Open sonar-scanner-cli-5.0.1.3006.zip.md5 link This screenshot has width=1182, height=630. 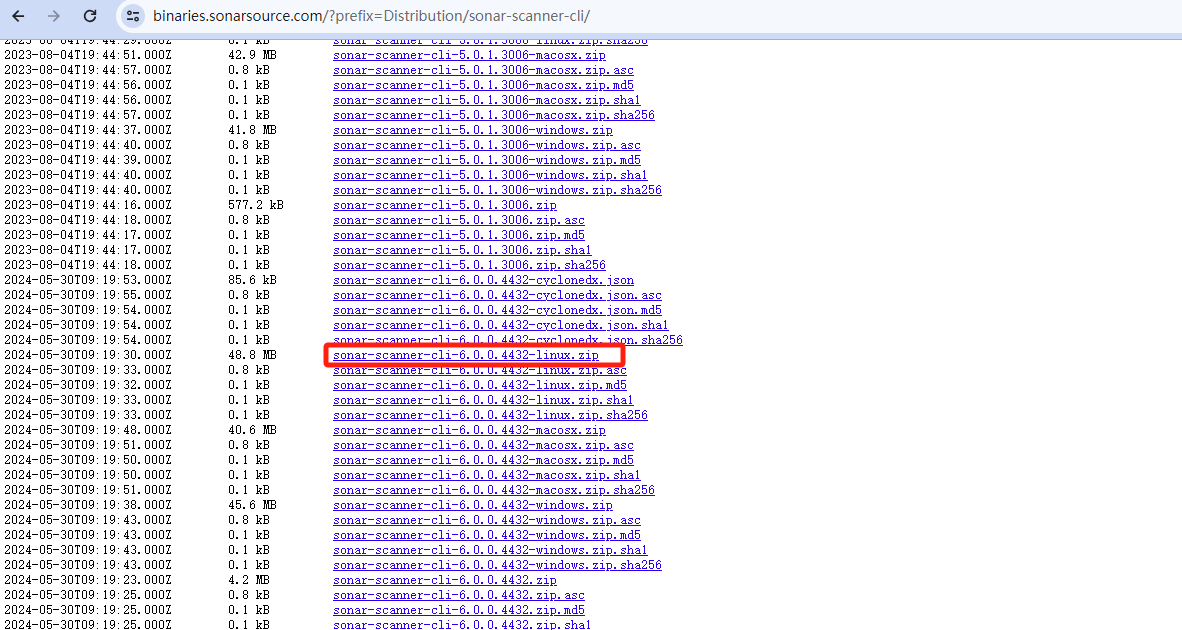(459, 235)
